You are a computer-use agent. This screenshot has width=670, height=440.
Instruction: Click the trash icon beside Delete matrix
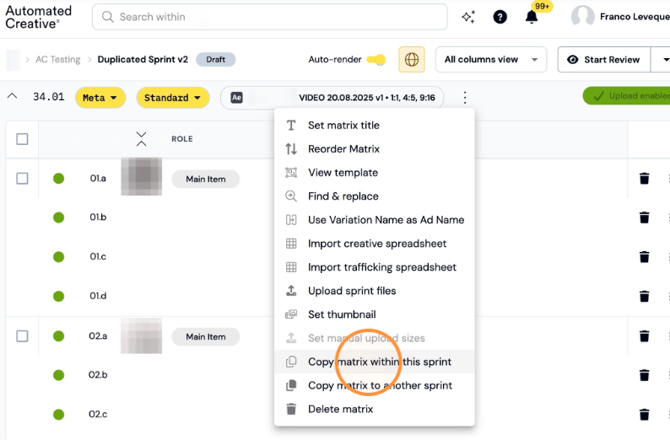click(291, 409)
